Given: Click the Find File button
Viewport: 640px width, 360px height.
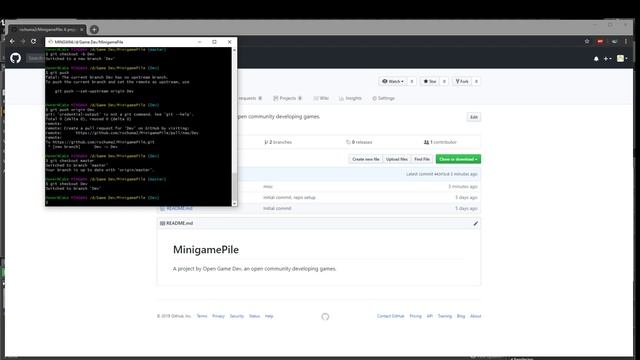Looking at the screenshot, I should pyautogui.click(x=422, y=159).
